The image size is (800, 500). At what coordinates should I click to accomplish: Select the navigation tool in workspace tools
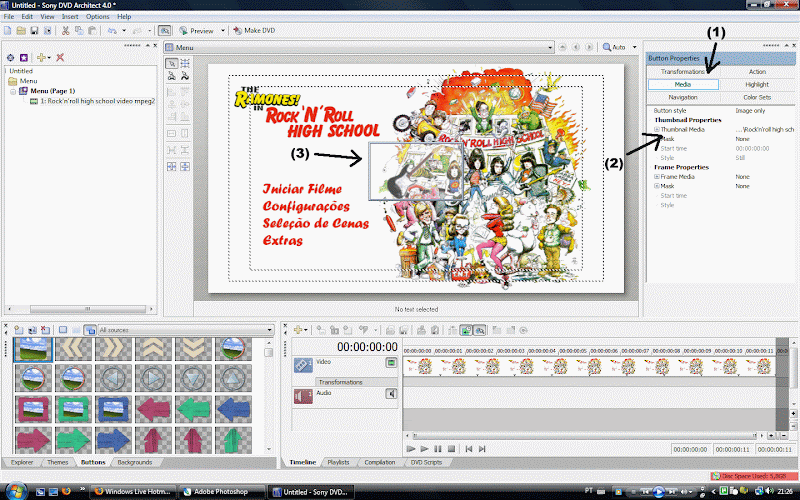[171, 76]
